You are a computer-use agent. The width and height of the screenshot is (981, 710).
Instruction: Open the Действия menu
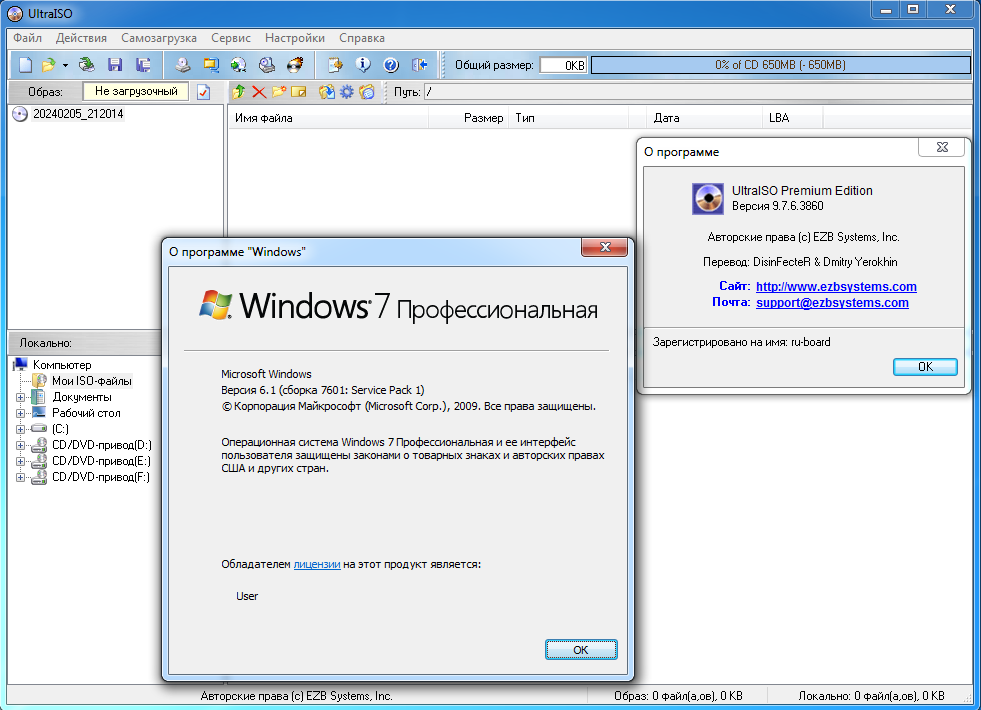(x=81, y=38)
